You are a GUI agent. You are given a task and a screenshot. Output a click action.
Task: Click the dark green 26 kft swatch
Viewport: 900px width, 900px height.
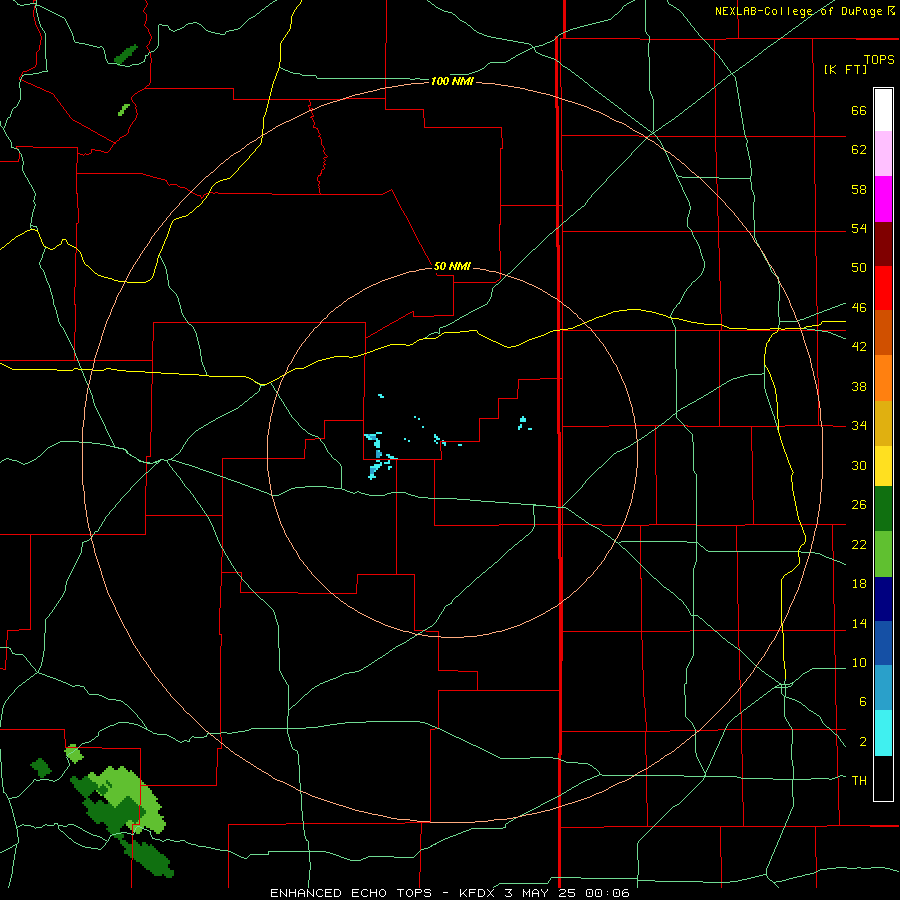[x=883, y=509]
